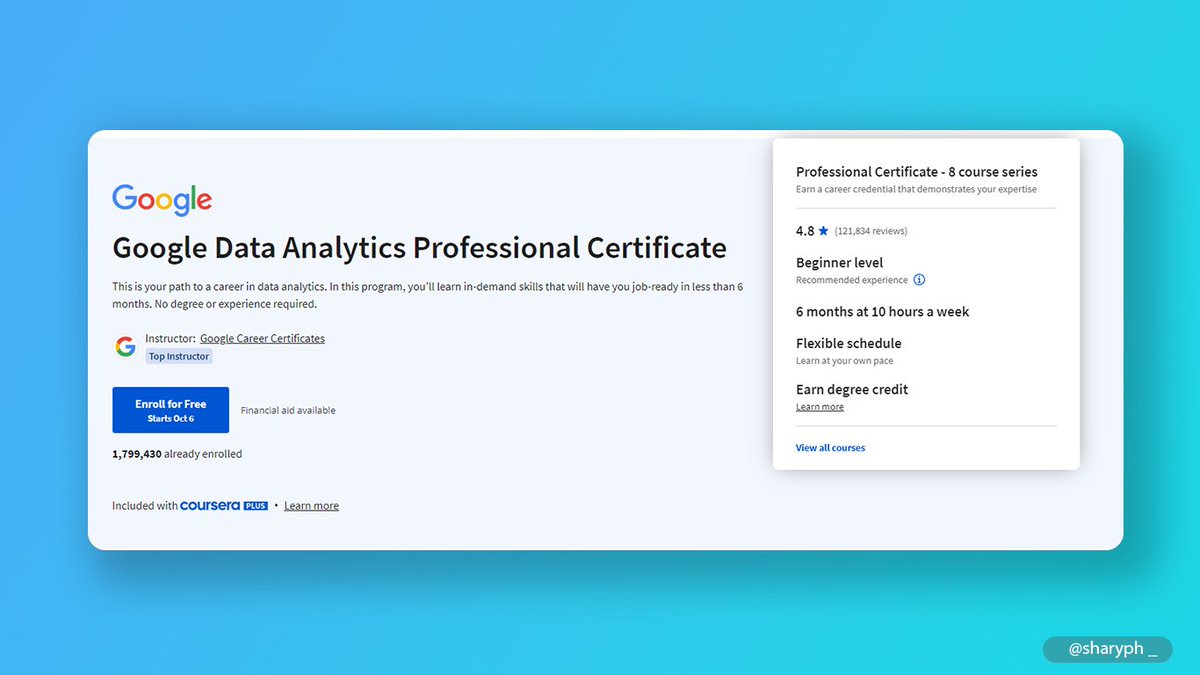This screenshot has height=675, width=1200.
Task: Click the 4.8 rating value
Action: [804, 230]
